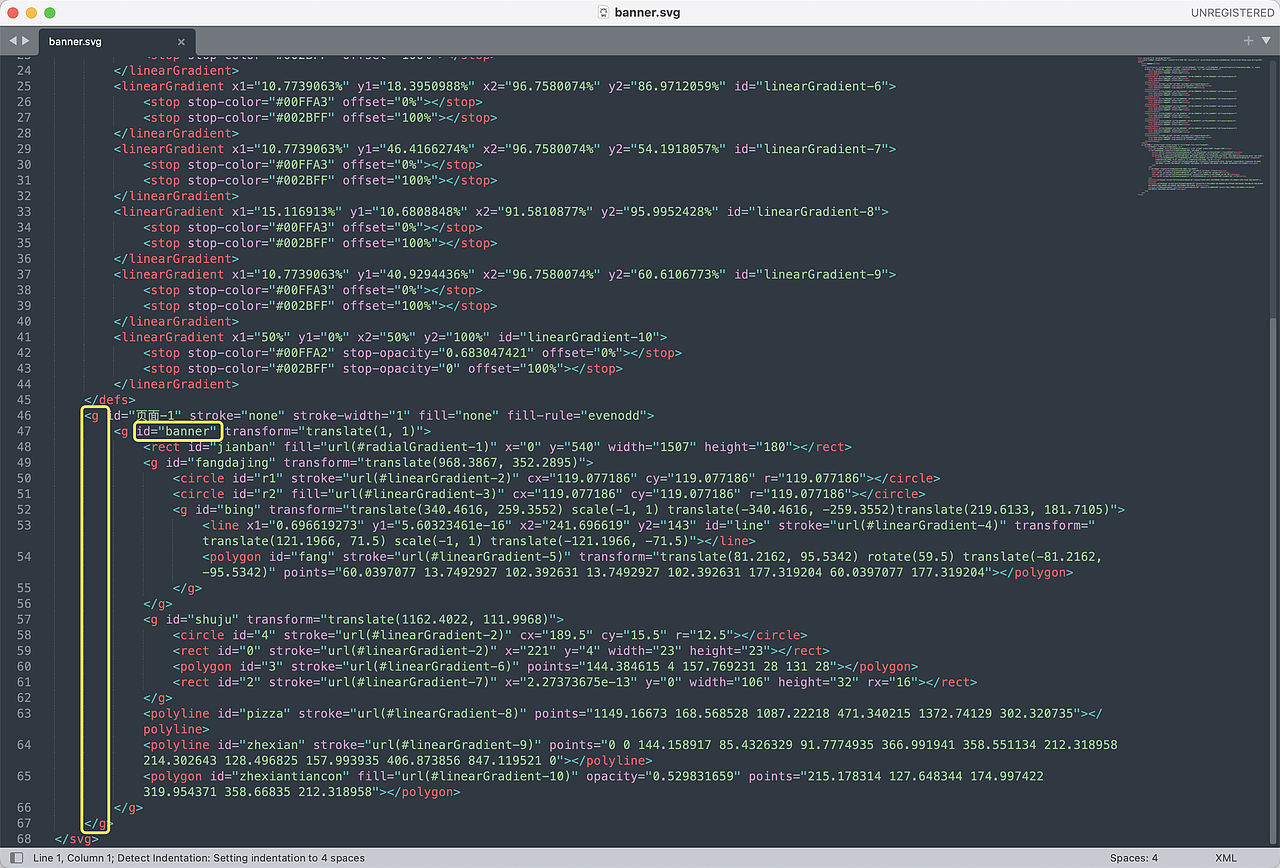Open a new tab with plus icon
1280x868 pixels.
(1248, 41)
